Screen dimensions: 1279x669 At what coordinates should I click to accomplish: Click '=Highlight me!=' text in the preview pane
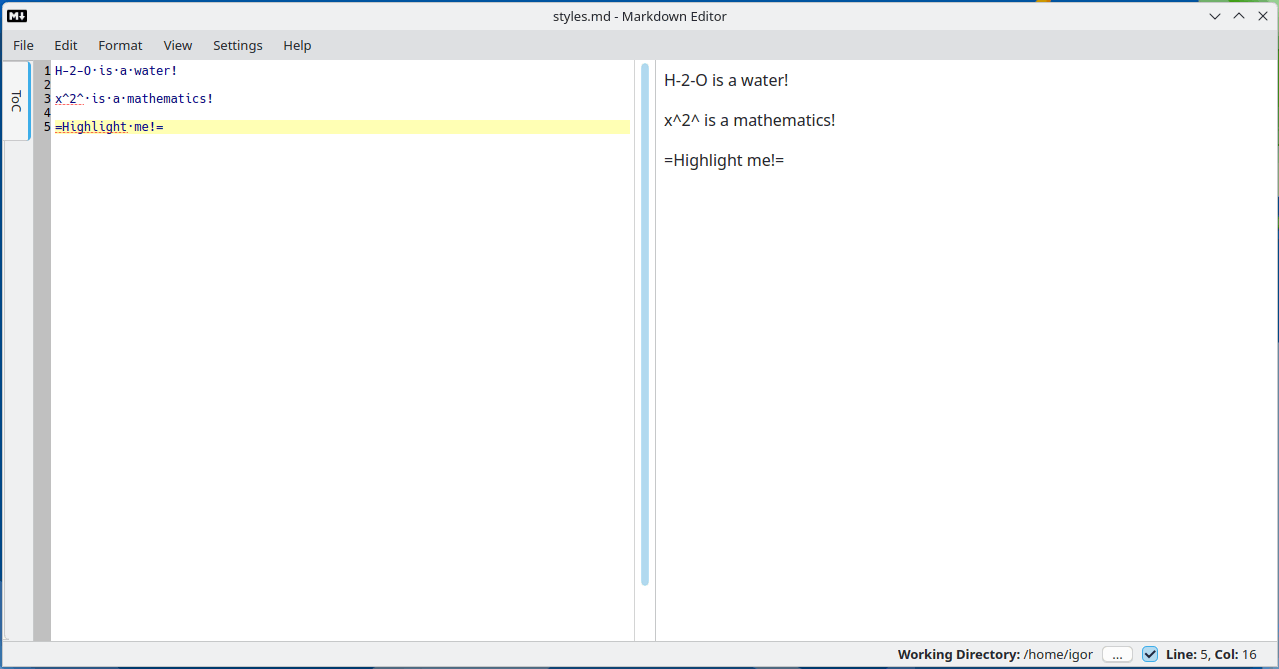(x=724, y=160)
